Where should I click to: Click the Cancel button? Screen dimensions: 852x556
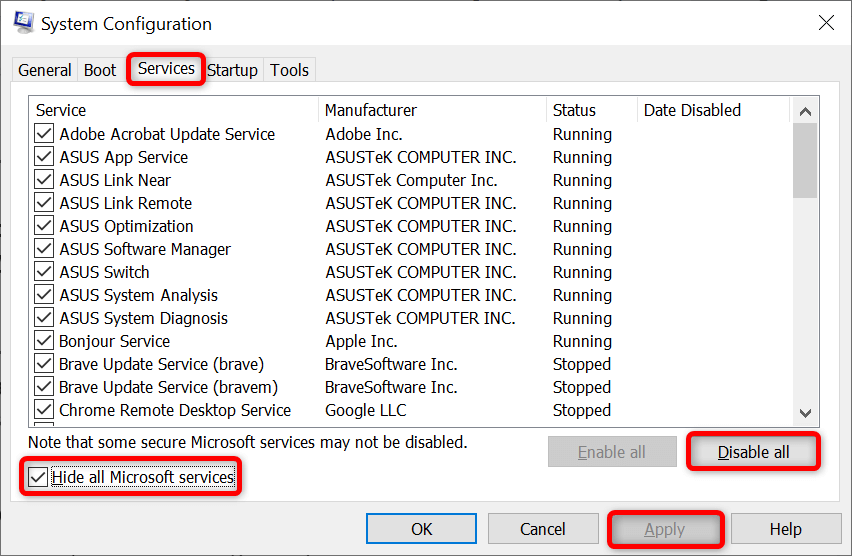click(x=543, y=529)
